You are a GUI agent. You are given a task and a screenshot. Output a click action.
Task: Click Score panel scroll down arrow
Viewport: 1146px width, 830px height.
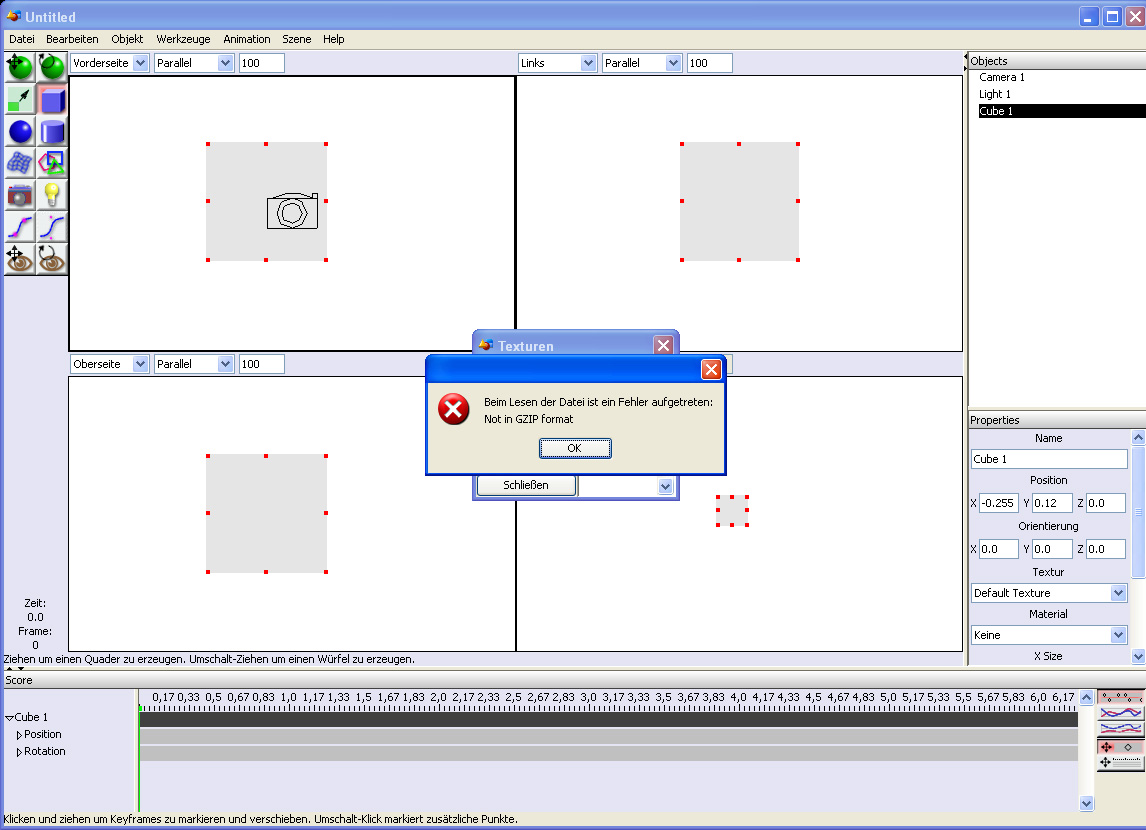coord(1087,804)
